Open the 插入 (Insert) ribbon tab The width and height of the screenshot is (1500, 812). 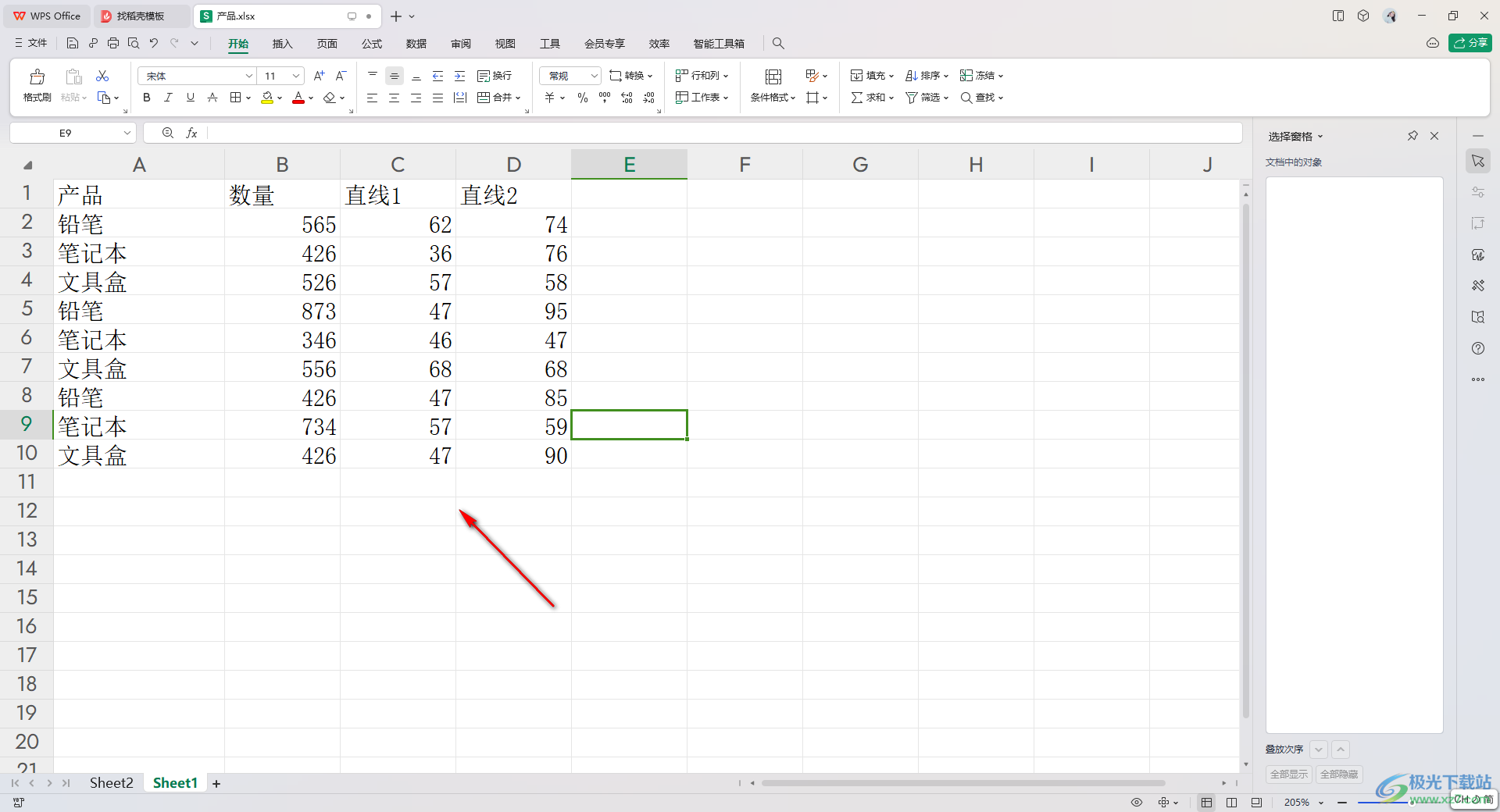pos(282,44)
